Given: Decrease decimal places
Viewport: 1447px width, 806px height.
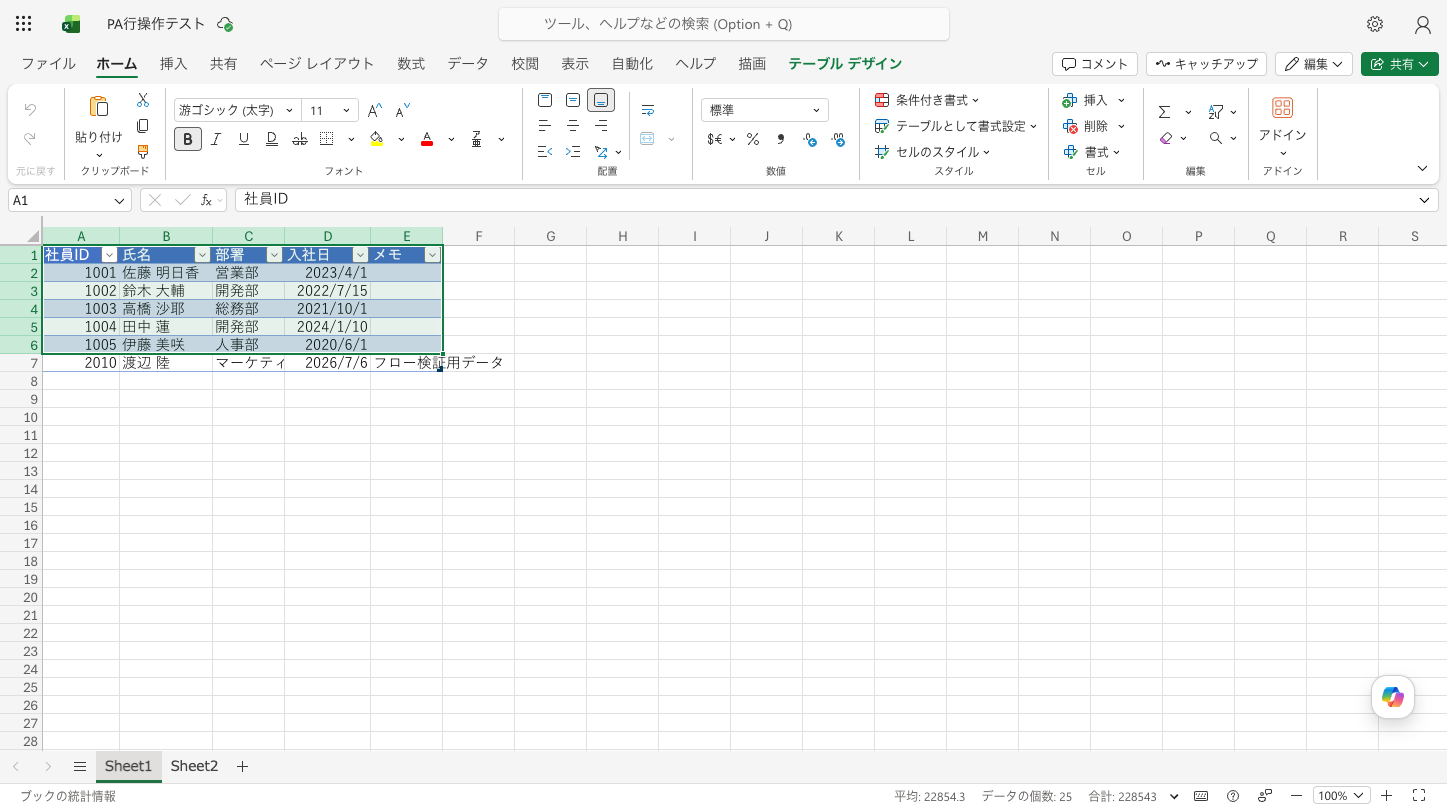Looking at the screenshot, I should pyautogui.click(x=838, y=139).
